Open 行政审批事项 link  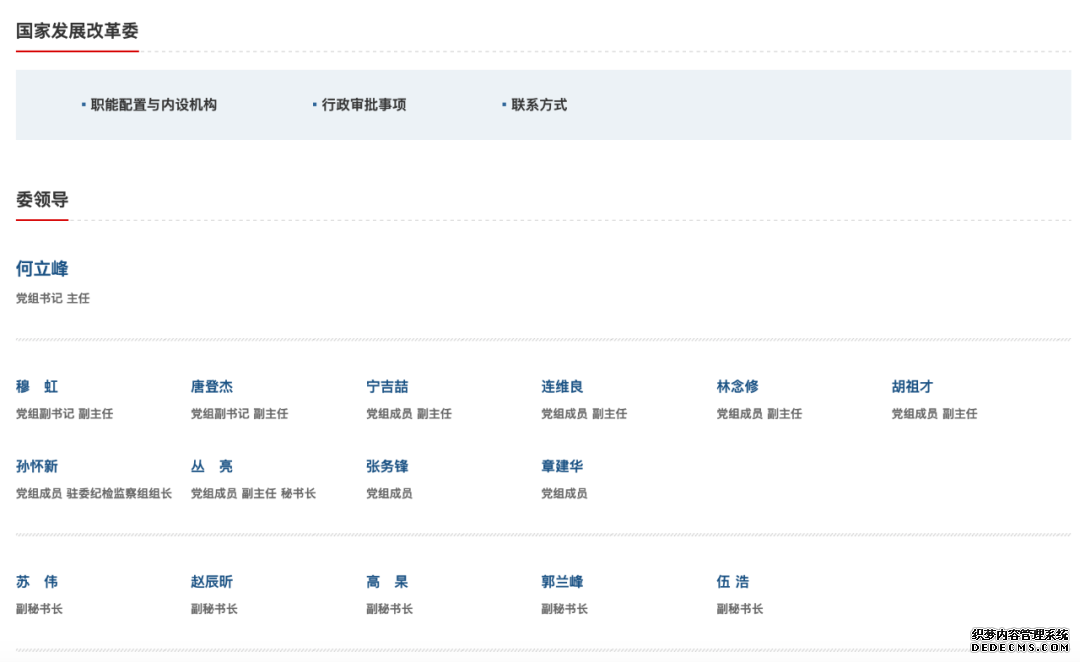coord(364,105)
